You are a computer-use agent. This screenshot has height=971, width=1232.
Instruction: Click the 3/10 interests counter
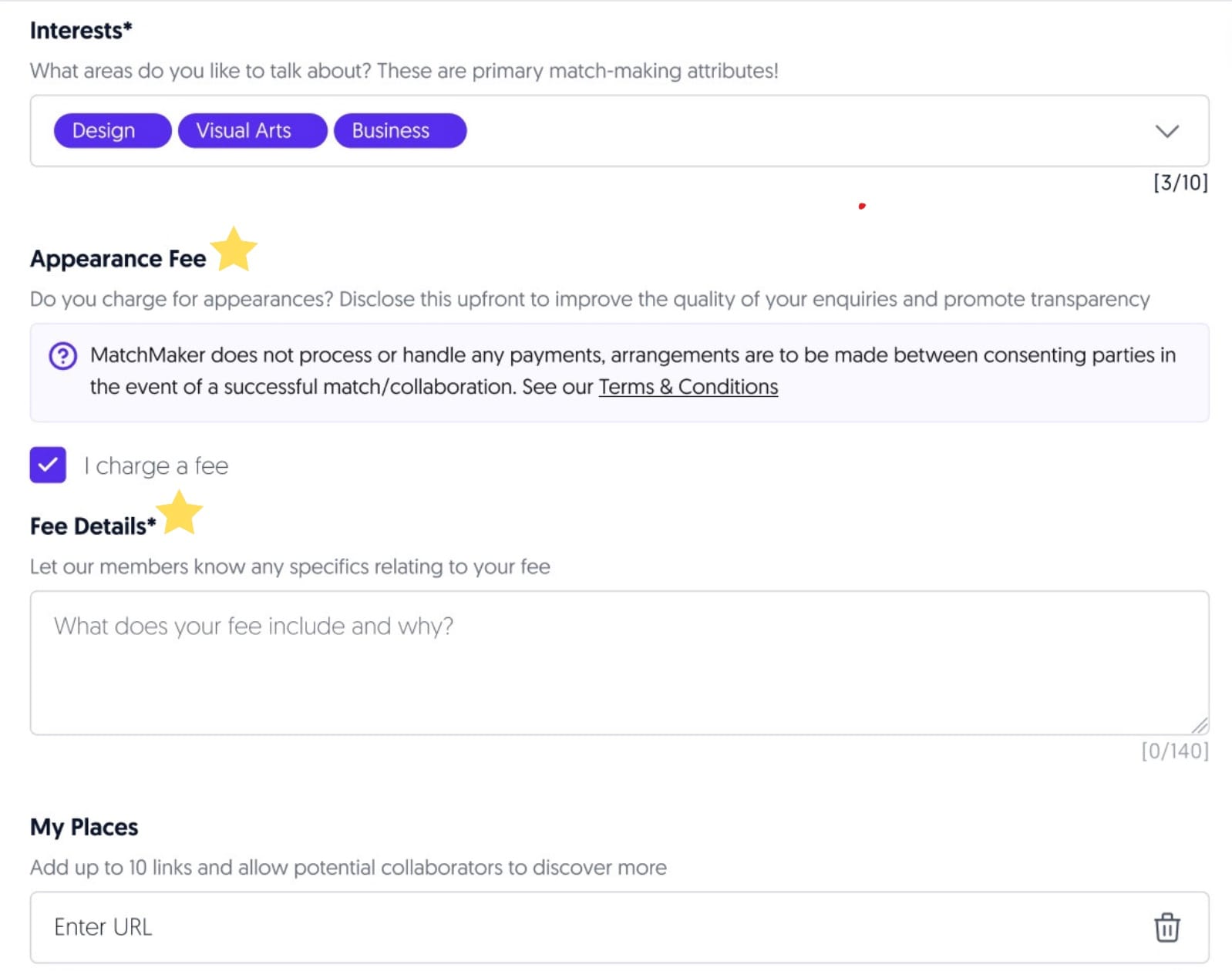(x=1179, y=183)
